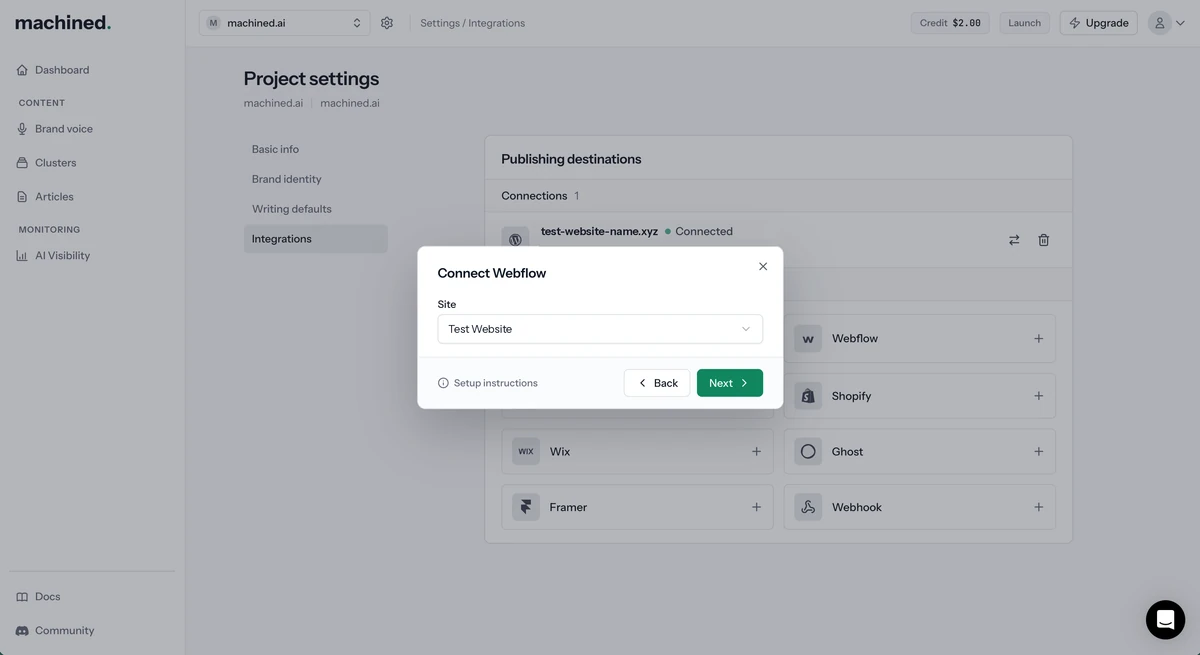Click the test-website-name.xyz connection name
The height and width of the screenshot is (655, 1200).
coord(599,231)
